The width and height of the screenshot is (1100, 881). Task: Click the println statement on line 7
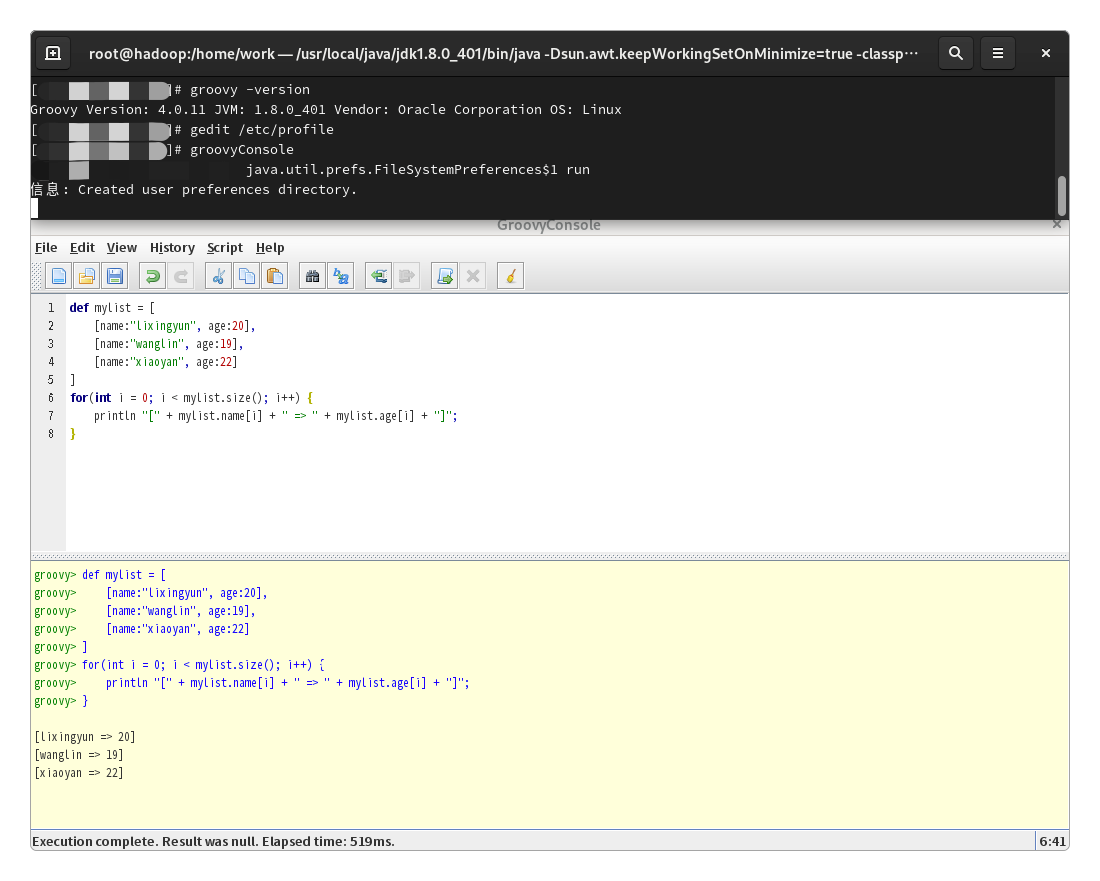276,416
